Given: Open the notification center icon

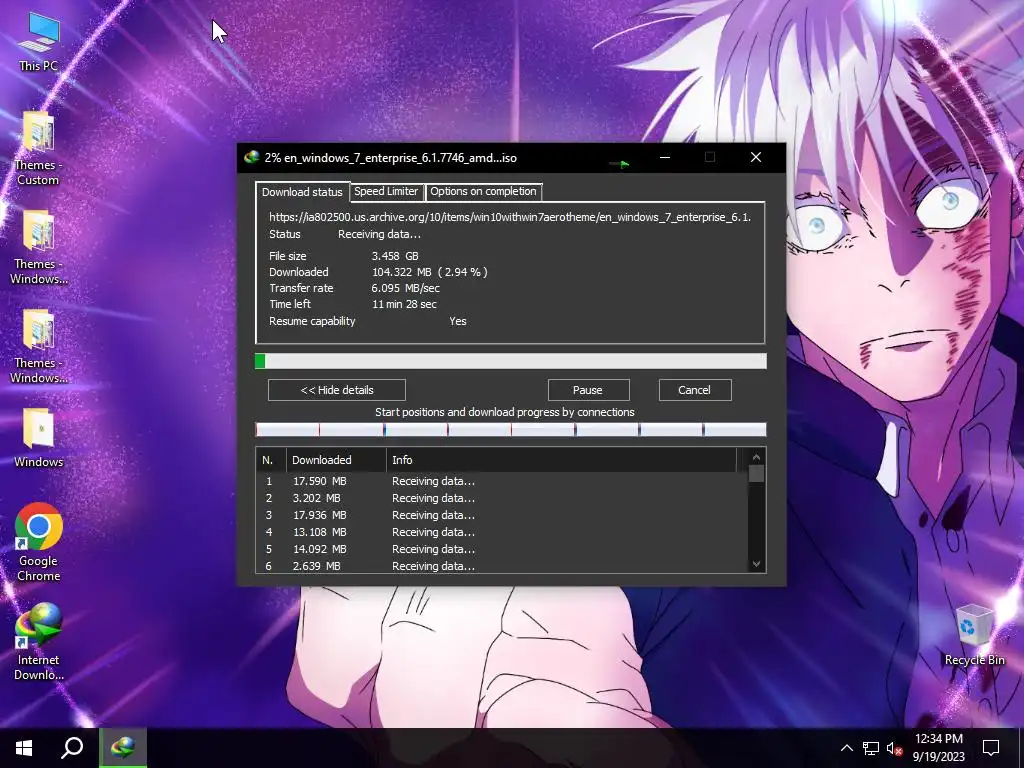Looking at the screenshot, I should [991, 748].
